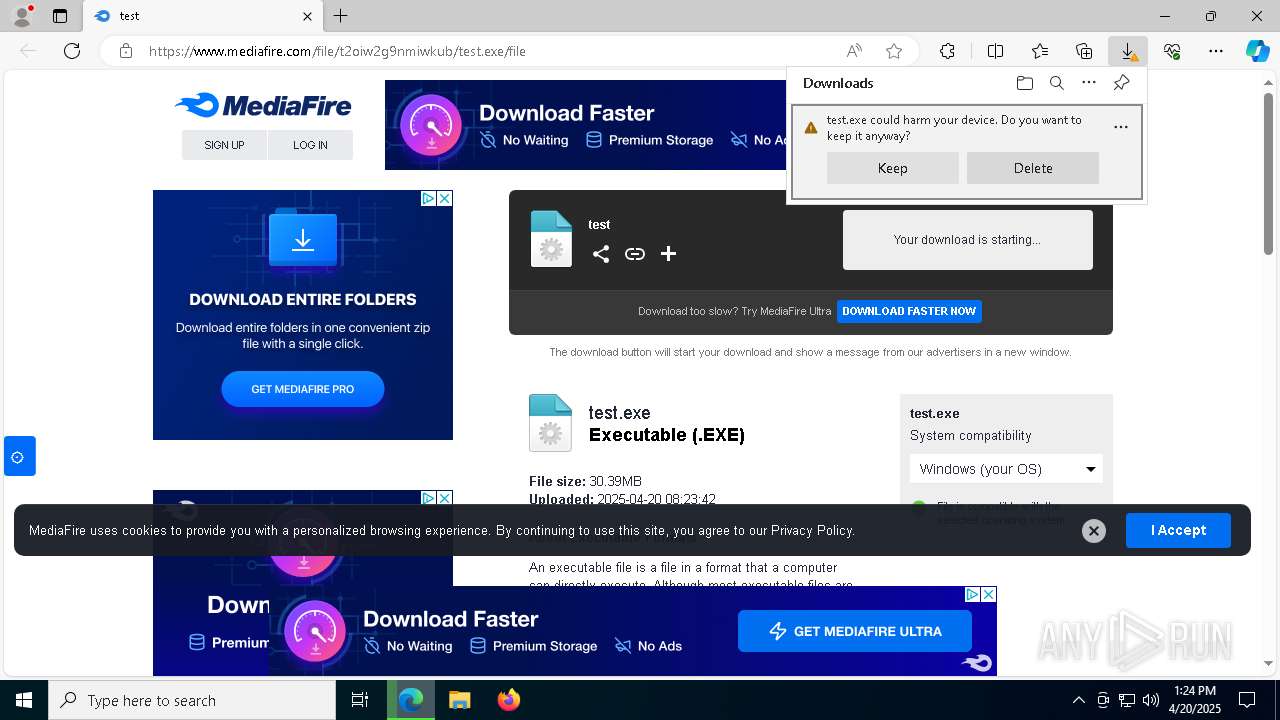1280x720 pixels.
Task: Click GET MEDIAFIRE ULTRA banner button
Action: coord(855,631)
